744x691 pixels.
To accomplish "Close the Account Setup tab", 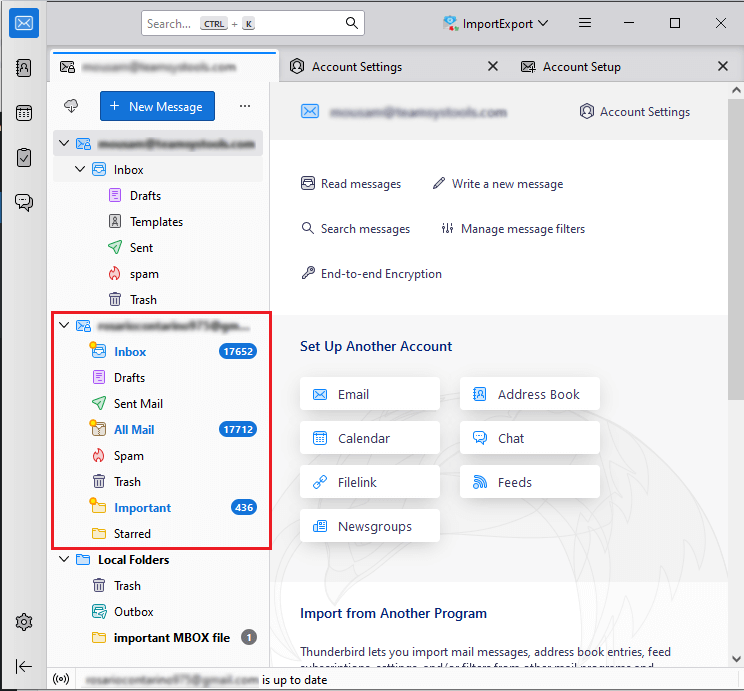I will (723, 66).
